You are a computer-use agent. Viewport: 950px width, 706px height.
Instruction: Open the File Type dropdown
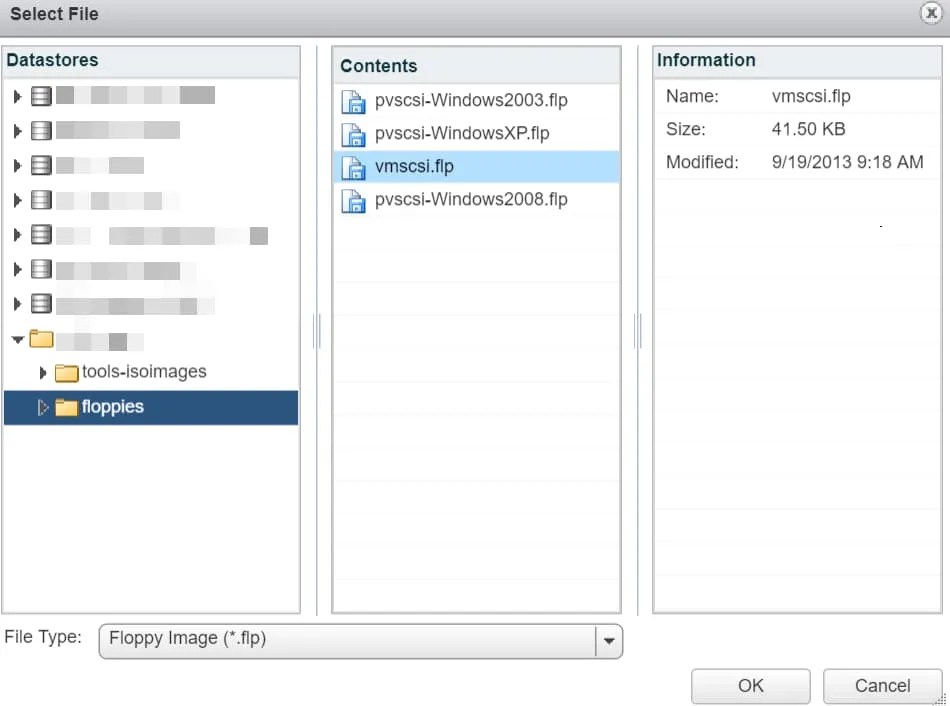[x=609, y=641]
